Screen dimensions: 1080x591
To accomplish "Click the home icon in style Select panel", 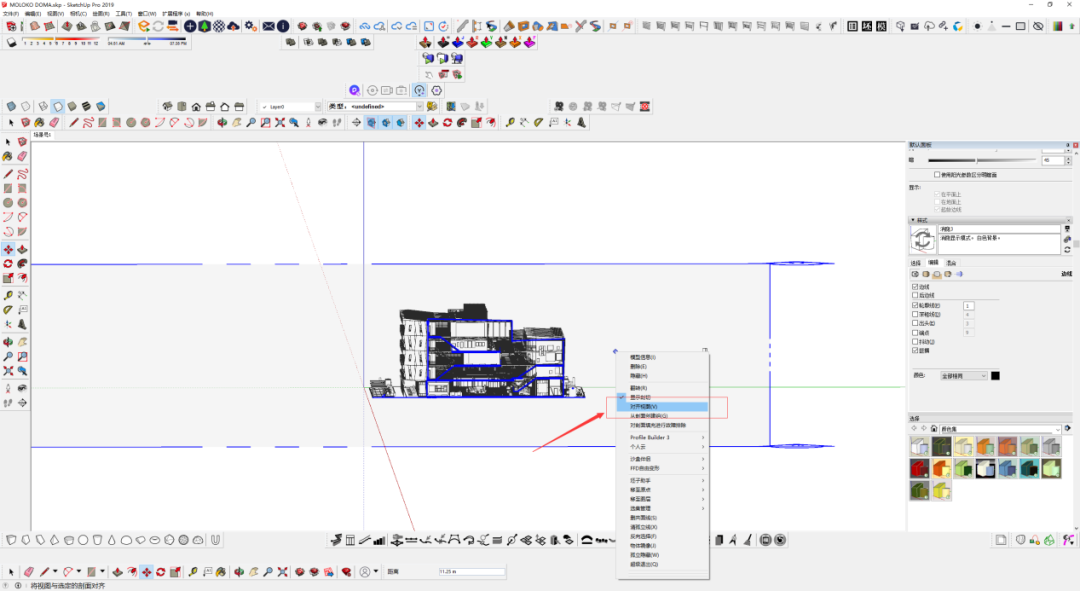I will [934, 428].
